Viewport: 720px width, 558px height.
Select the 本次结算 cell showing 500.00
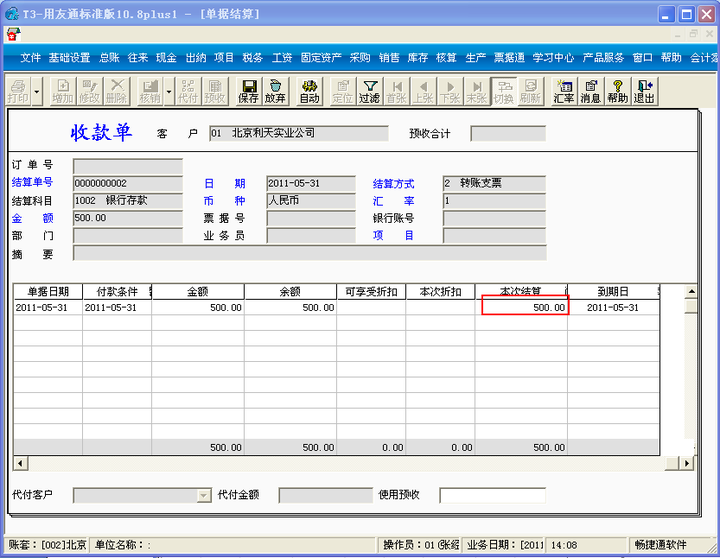(525, 305)
